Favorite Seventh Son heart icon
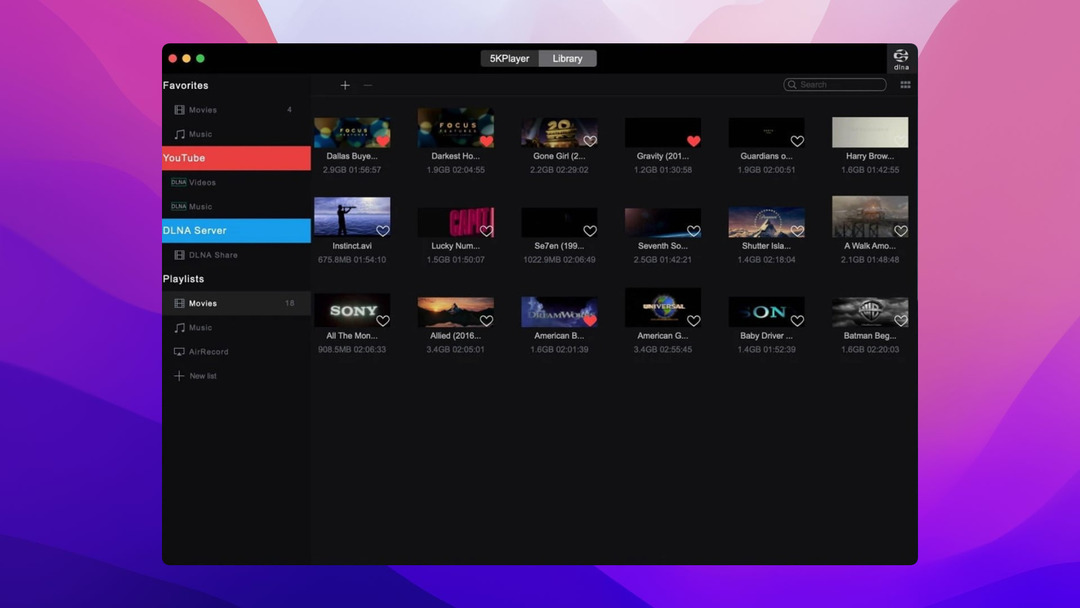This screenshot has height=608, width=1080. point(694,231)
